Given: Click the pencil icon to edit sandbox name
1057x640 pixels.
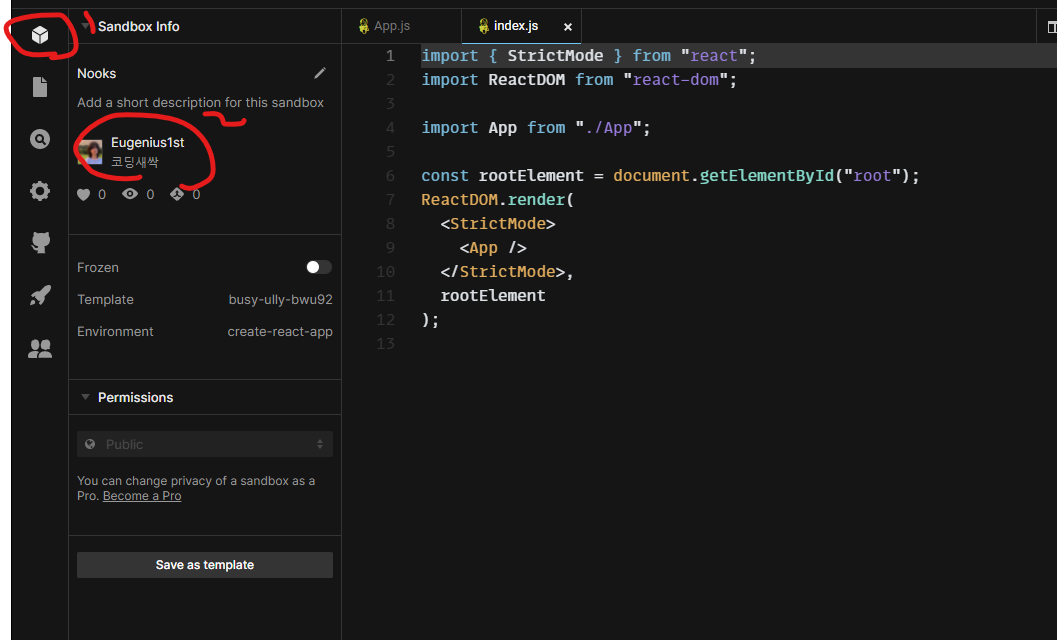Looking at the screenshot, I should (x=320, y=73).
